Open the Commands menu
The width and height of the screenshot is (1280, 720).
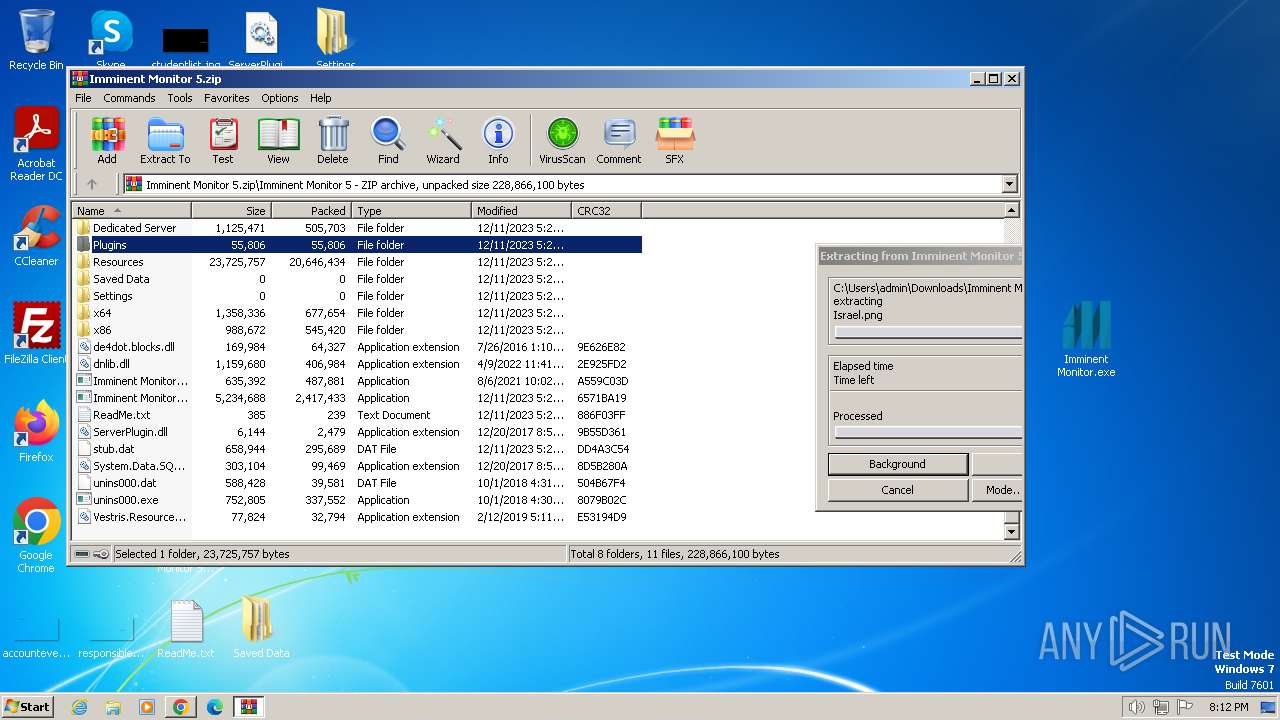click(x=129, y=98)
